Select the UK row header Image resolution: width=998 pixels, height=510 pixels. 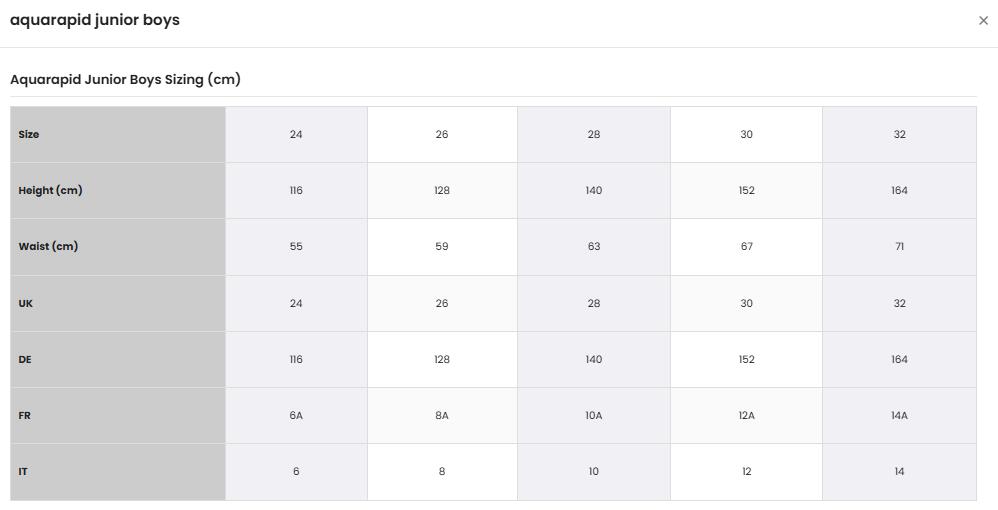[118, 303]
